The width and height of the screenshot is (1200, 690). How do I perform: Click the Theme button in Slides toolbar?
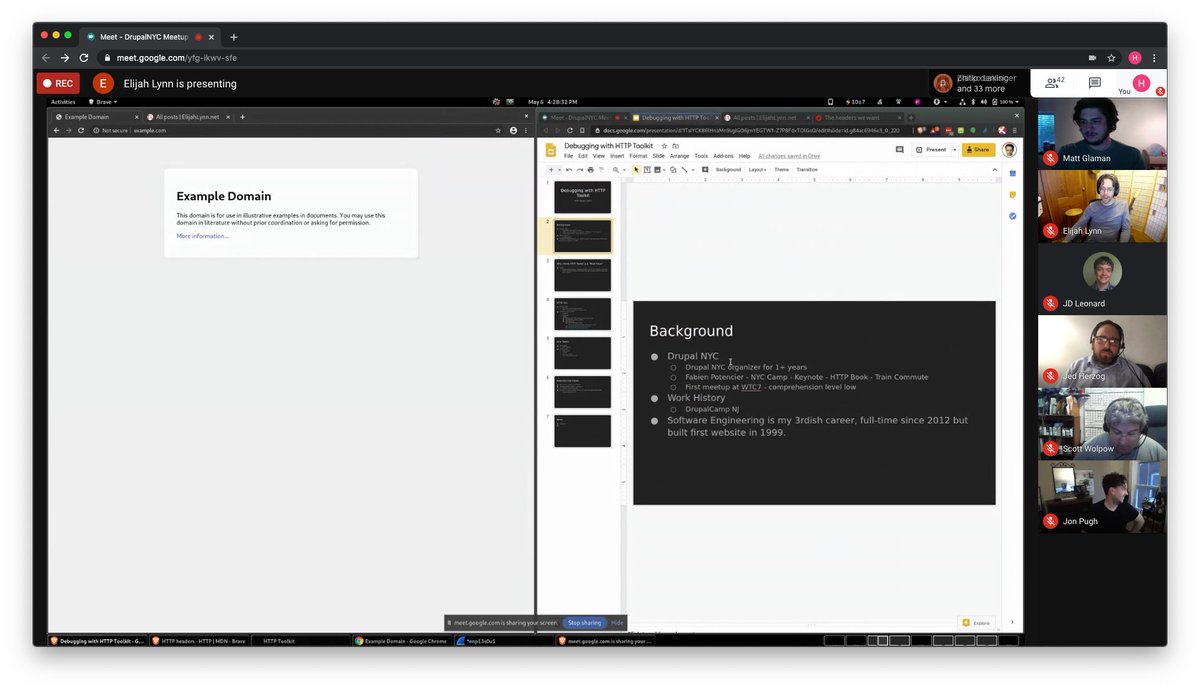781,170
